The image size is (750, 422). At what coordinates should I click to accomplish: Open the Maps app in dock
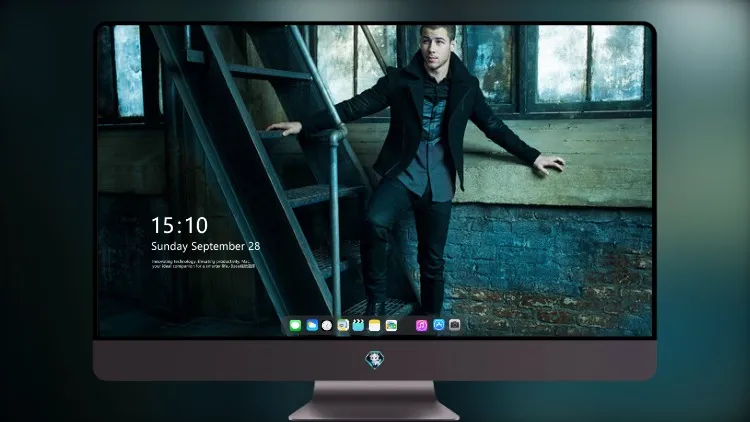click(343, 325)
